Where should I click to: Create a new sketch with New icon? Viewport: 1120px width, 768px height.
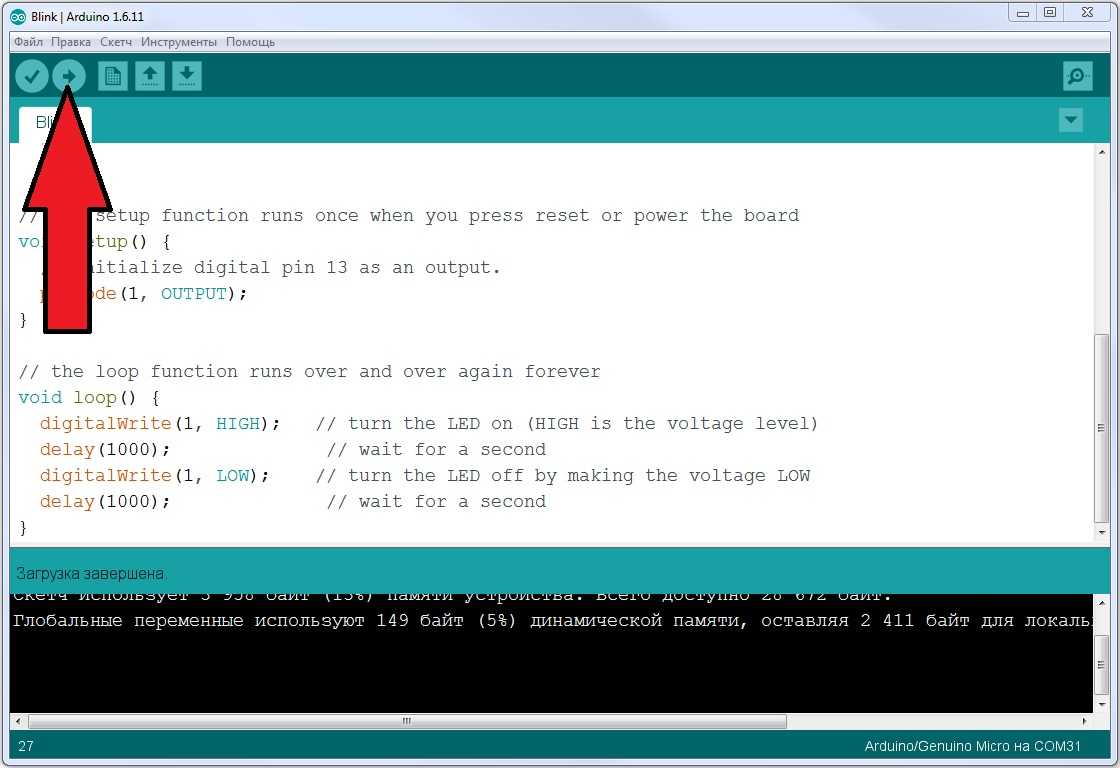click(112, 76)
